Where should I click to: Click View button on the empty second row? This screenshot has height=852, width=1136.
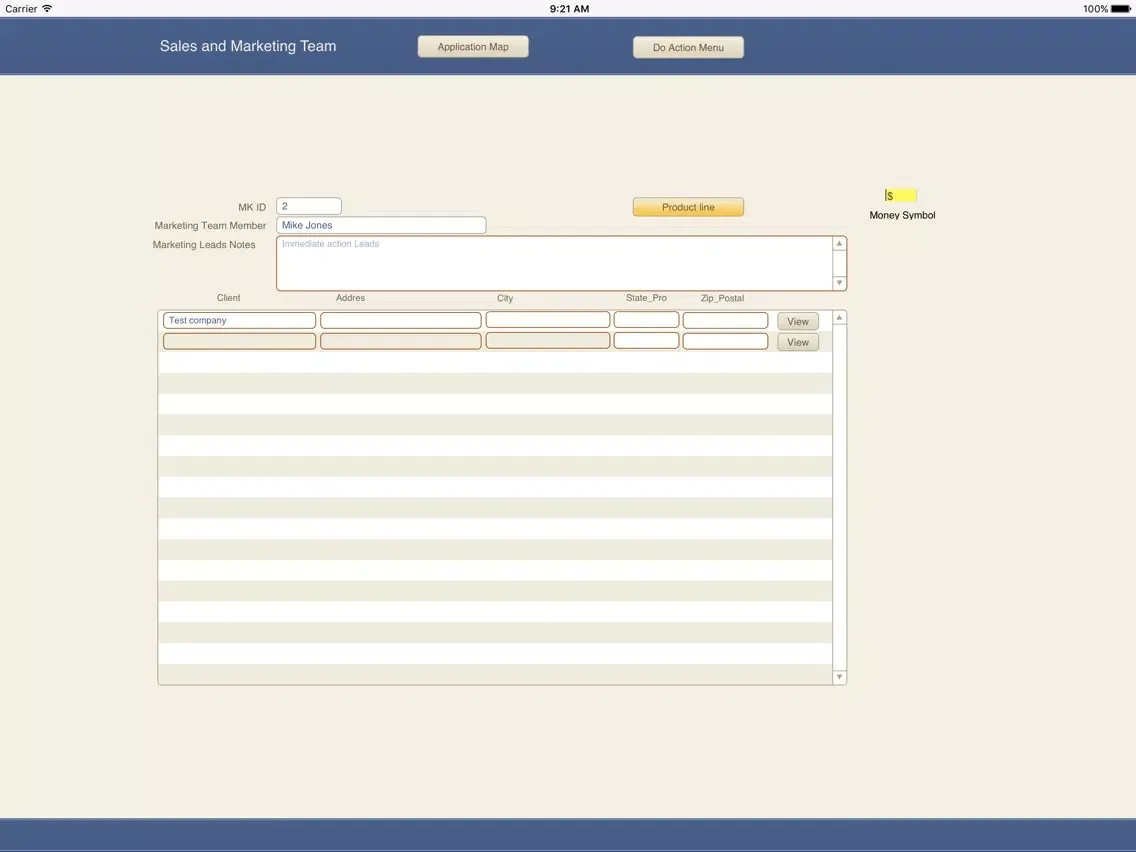point(798,342)
